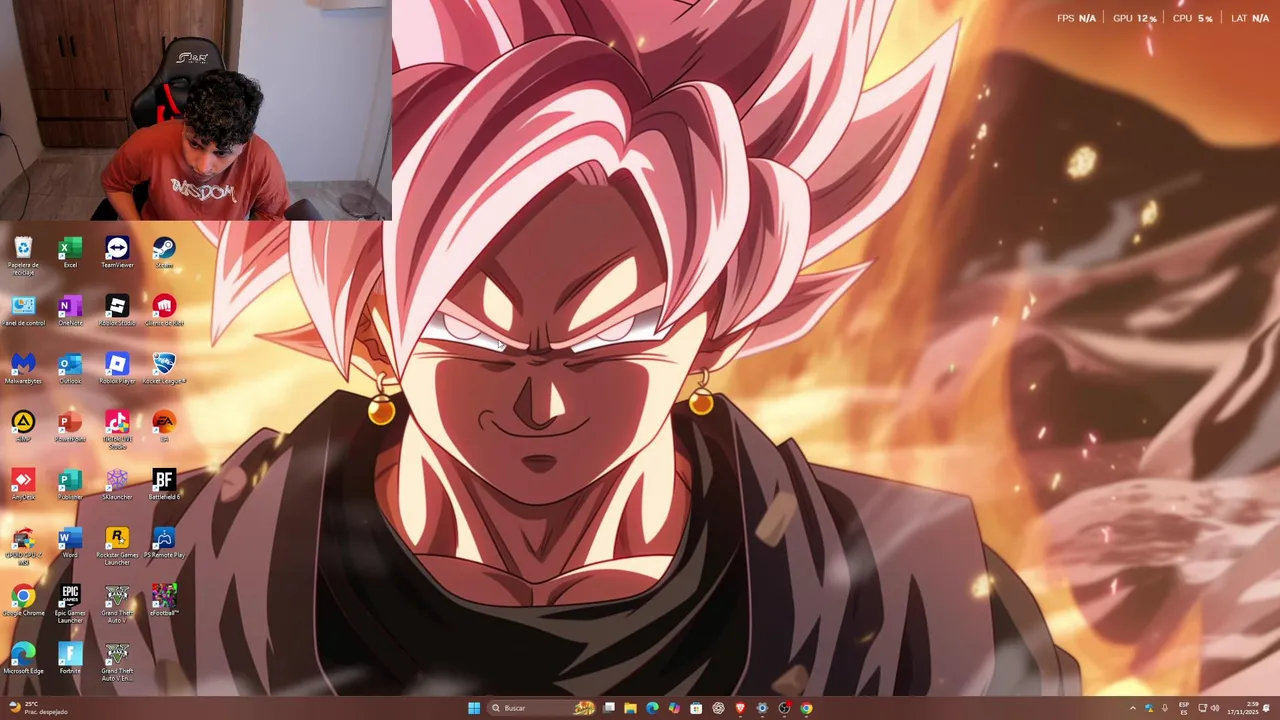The width and height of the screenshot is (1280, 720).
Task: Open the weather widget showing 25°C
Action: [37, 708]
